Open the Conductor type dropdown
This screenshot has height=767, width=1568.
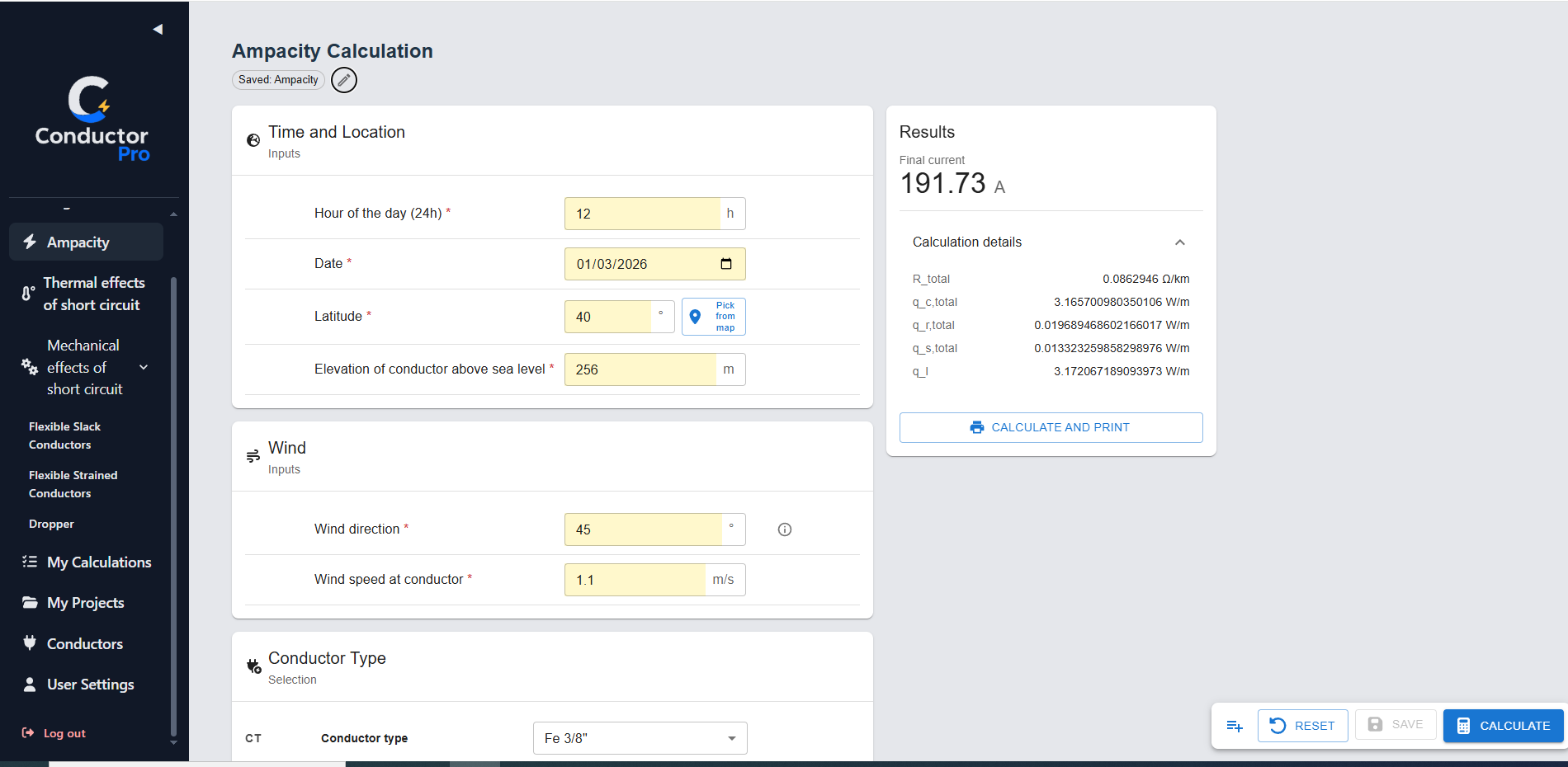click(x=640, y=738)
